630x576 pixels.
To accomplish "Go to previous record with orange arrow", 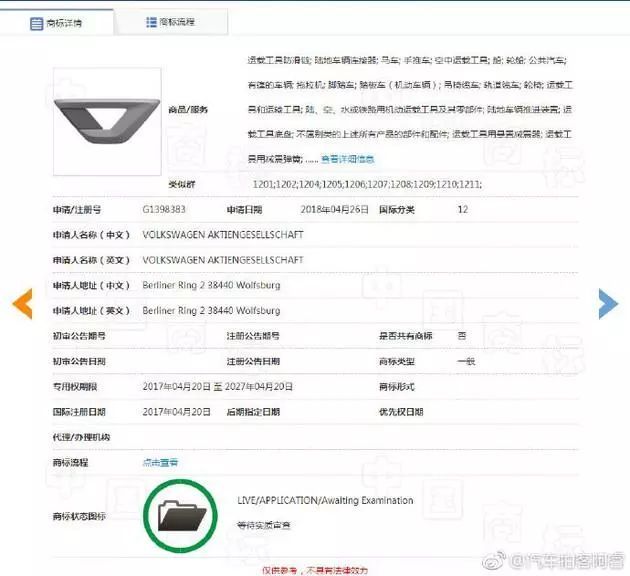I will (x=22, y=304).
